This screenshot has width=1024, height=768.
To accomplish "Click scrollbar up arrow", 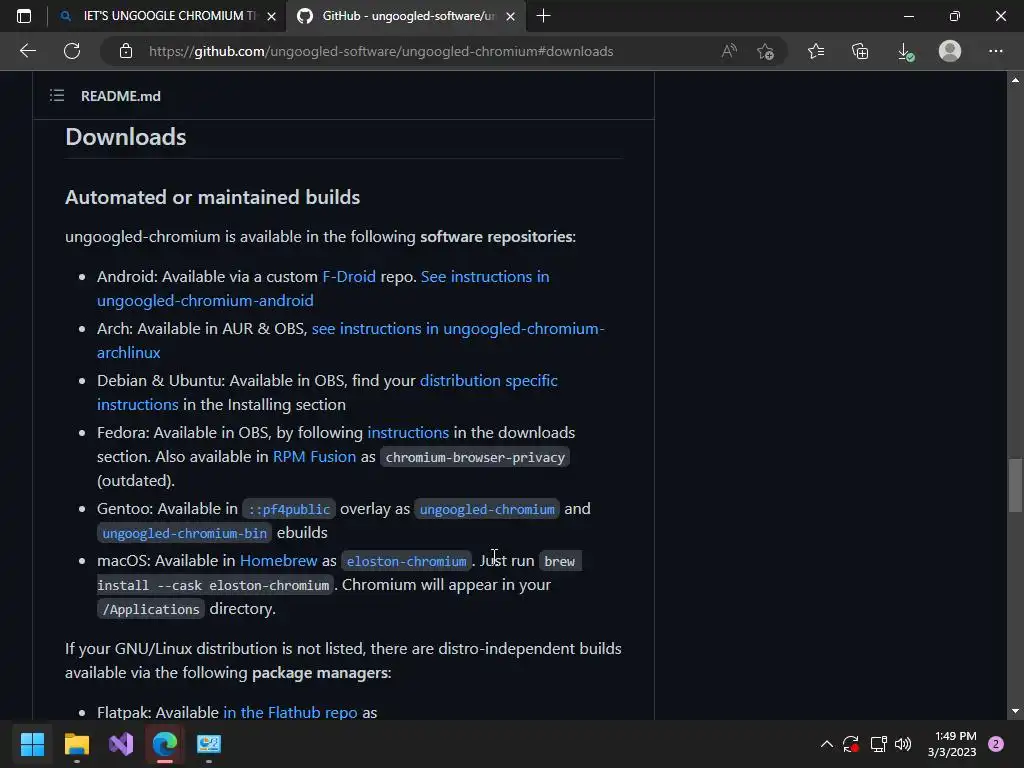I will click(1015, 80).
